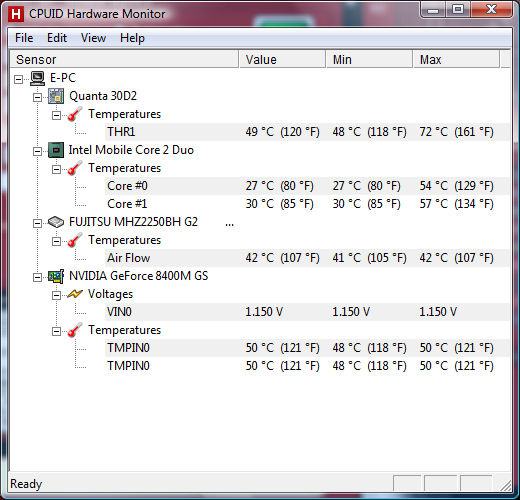Image resolution: width=520 pixels, height=500 pixels.
Task: Click the Sensor column header
Action: (x=124, y=59)
